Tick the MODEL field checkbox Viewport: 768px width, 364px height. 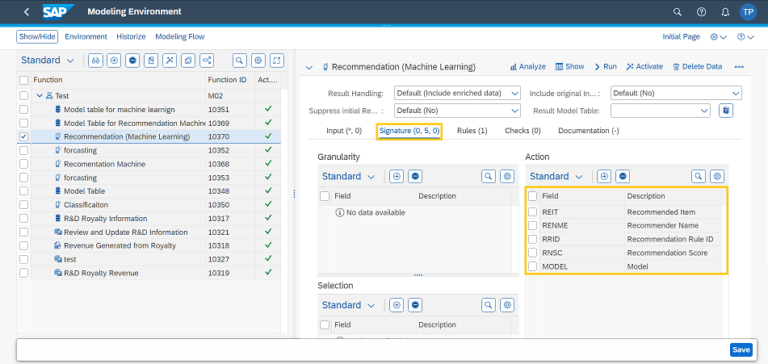tap(533, 267)
